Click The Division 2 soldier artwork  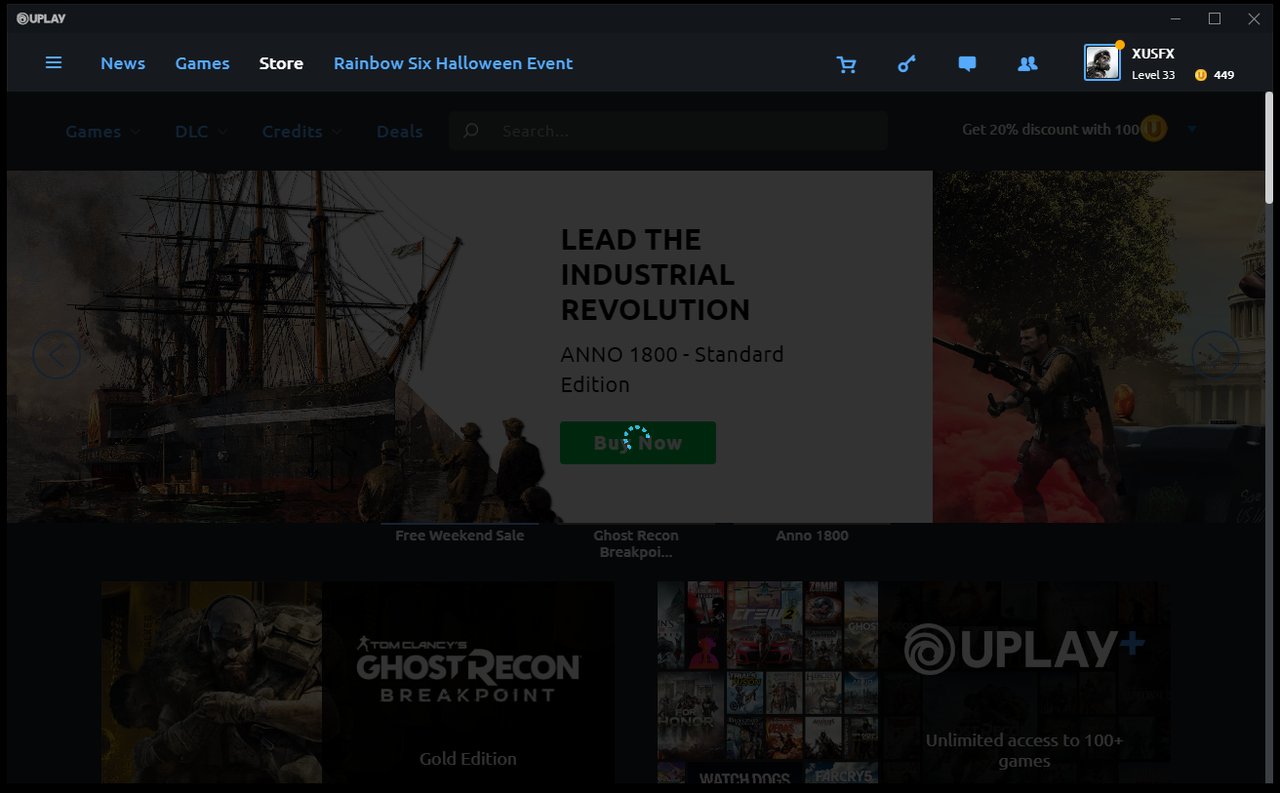(x=1098, y=346)
